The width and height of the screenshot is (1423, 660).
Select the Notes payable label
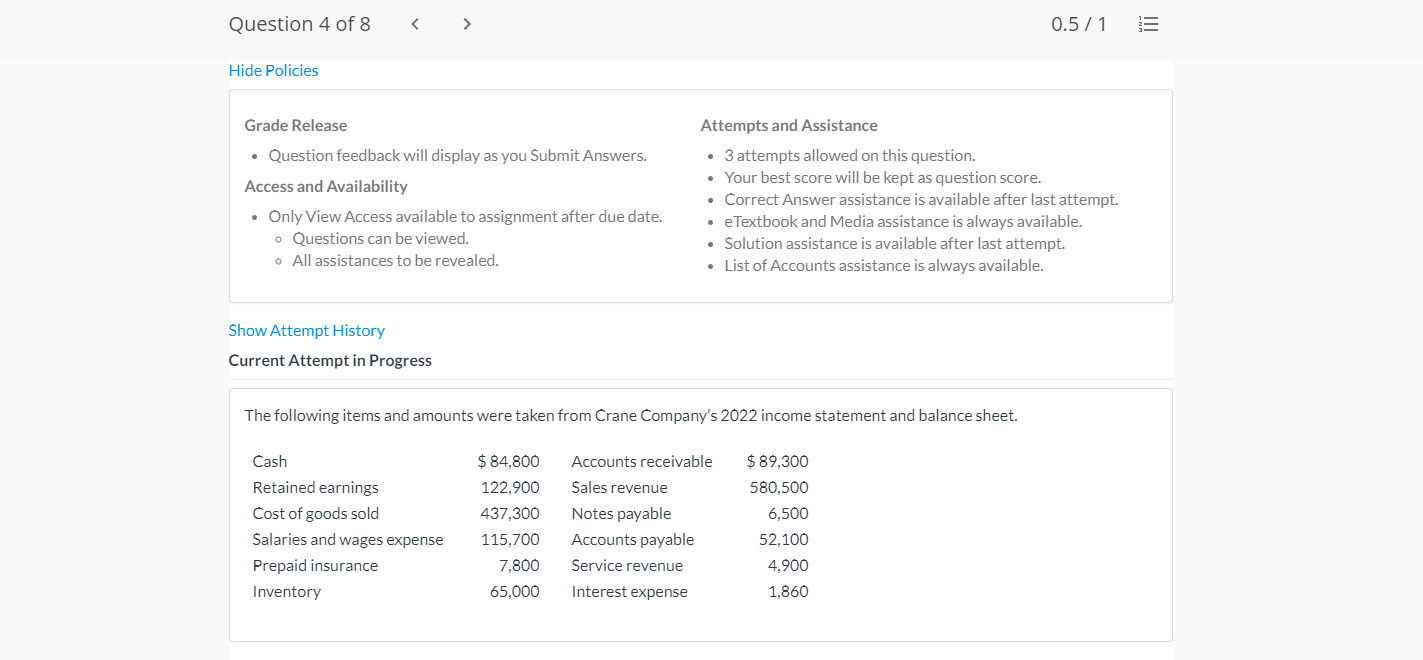coord(621,513)
